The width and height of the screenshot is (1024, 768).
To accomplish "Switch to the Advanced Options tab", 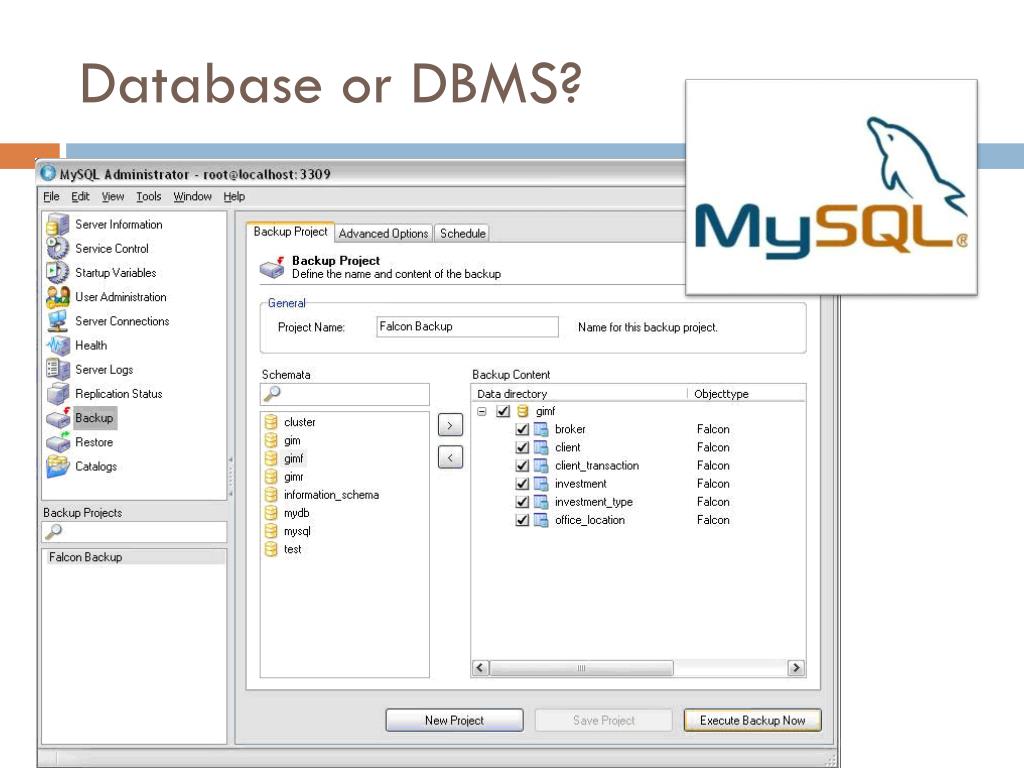I will pos(383,233).
